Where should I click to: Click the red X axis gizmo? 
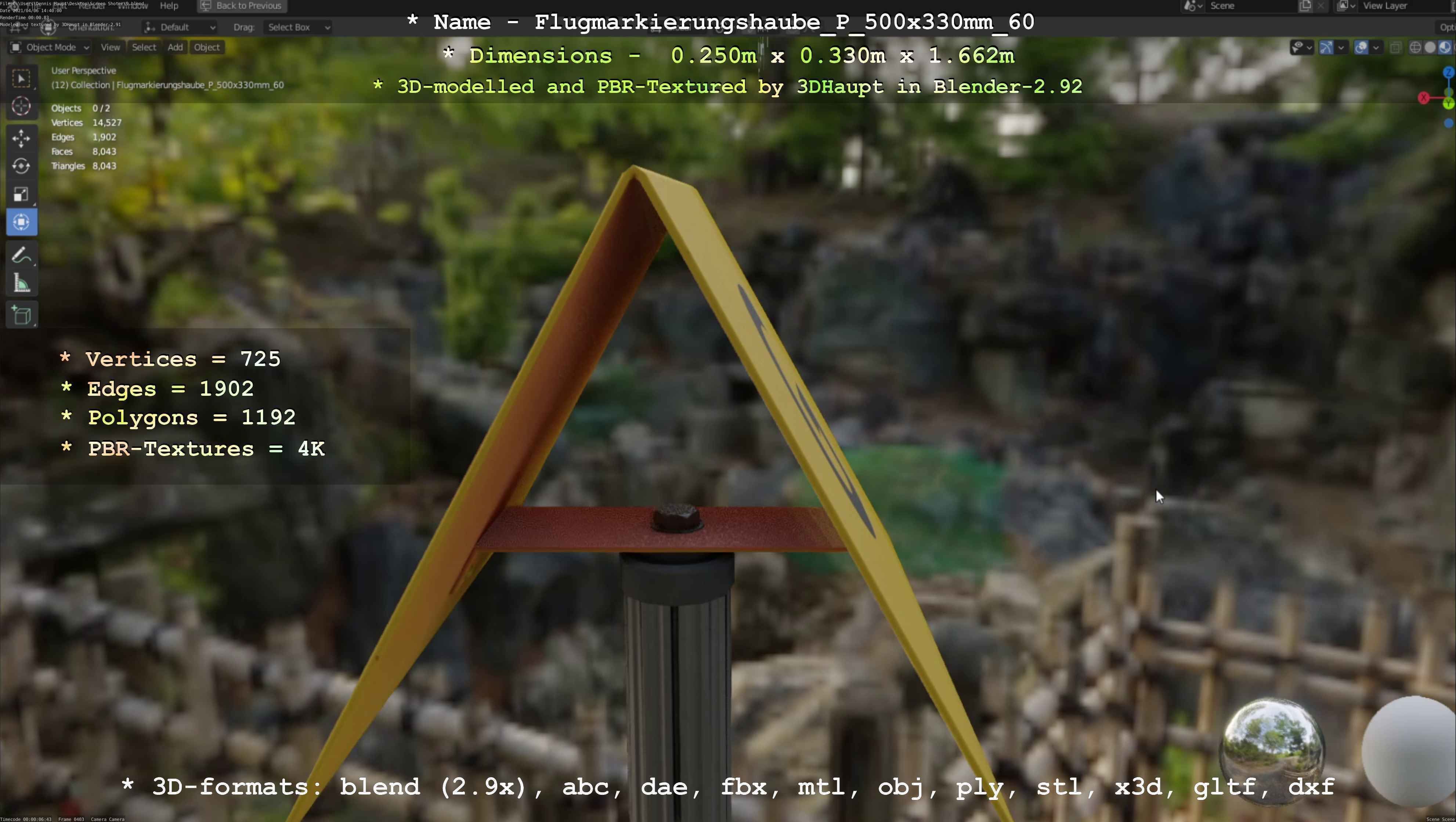[x=1424, y=98]
